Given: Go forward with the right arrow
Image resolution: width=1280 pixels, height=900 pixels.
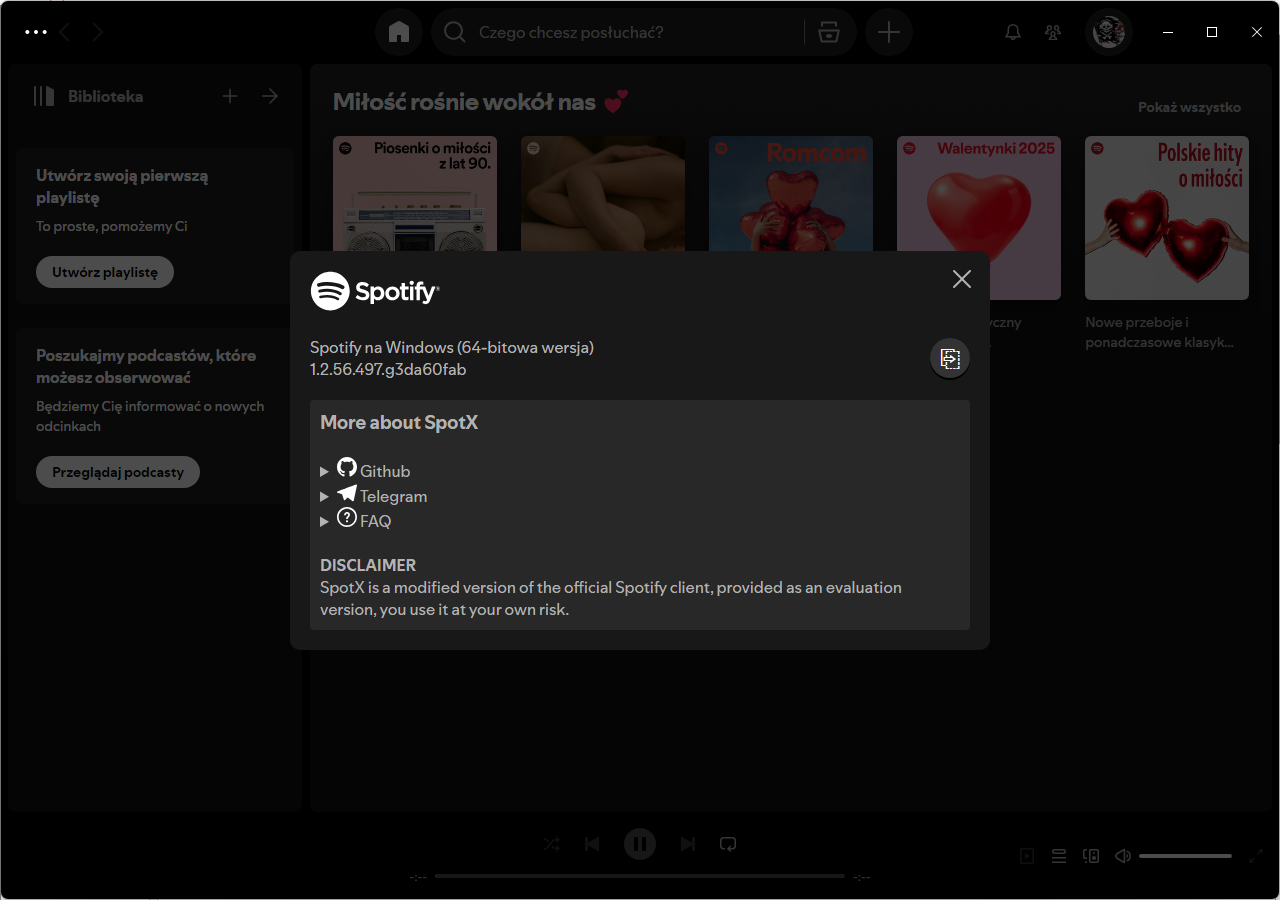Looking at the screenshot, I should coord(97,32).
